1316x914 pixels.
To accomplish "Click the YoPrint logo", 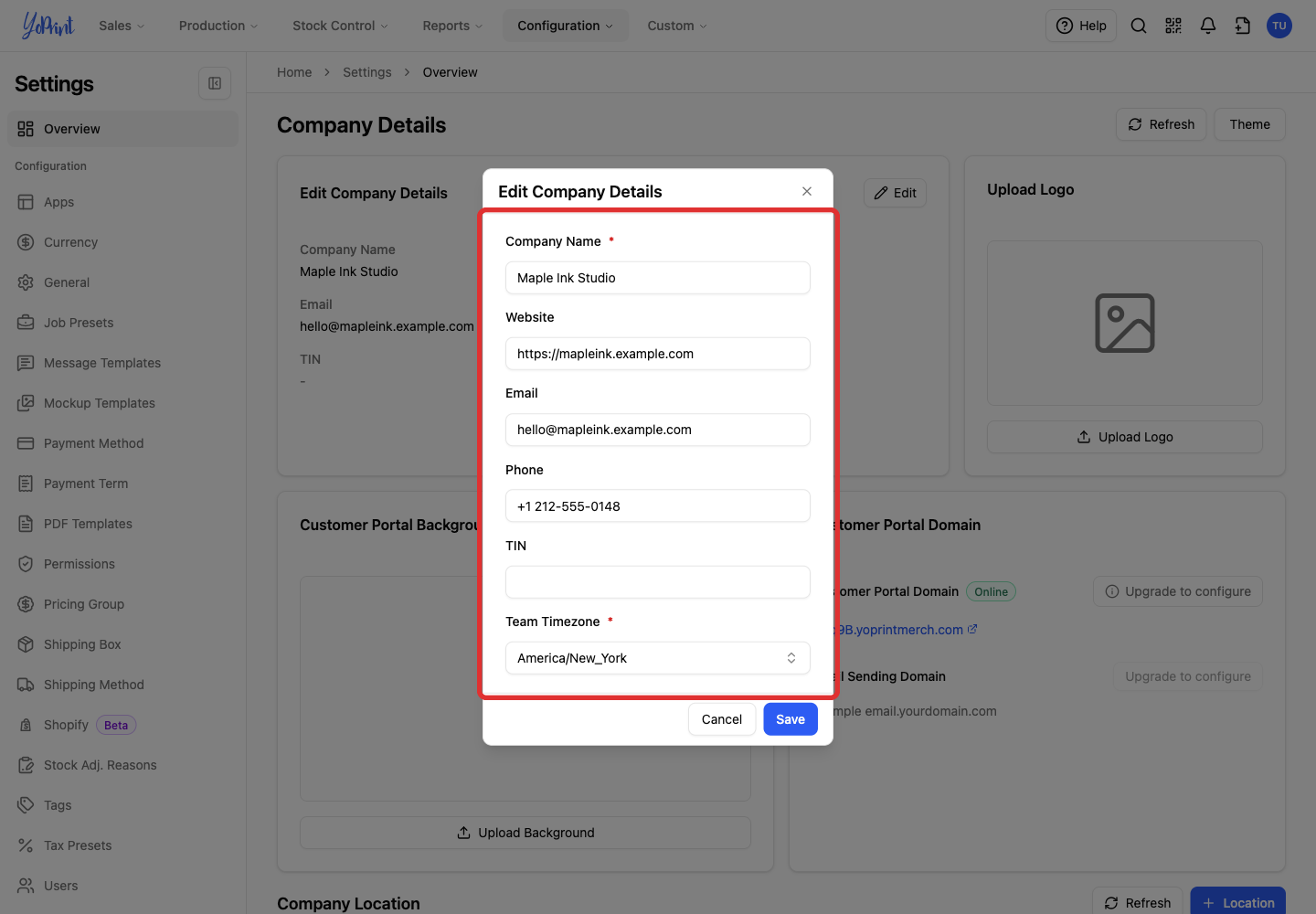I will [x=48, y=26].
